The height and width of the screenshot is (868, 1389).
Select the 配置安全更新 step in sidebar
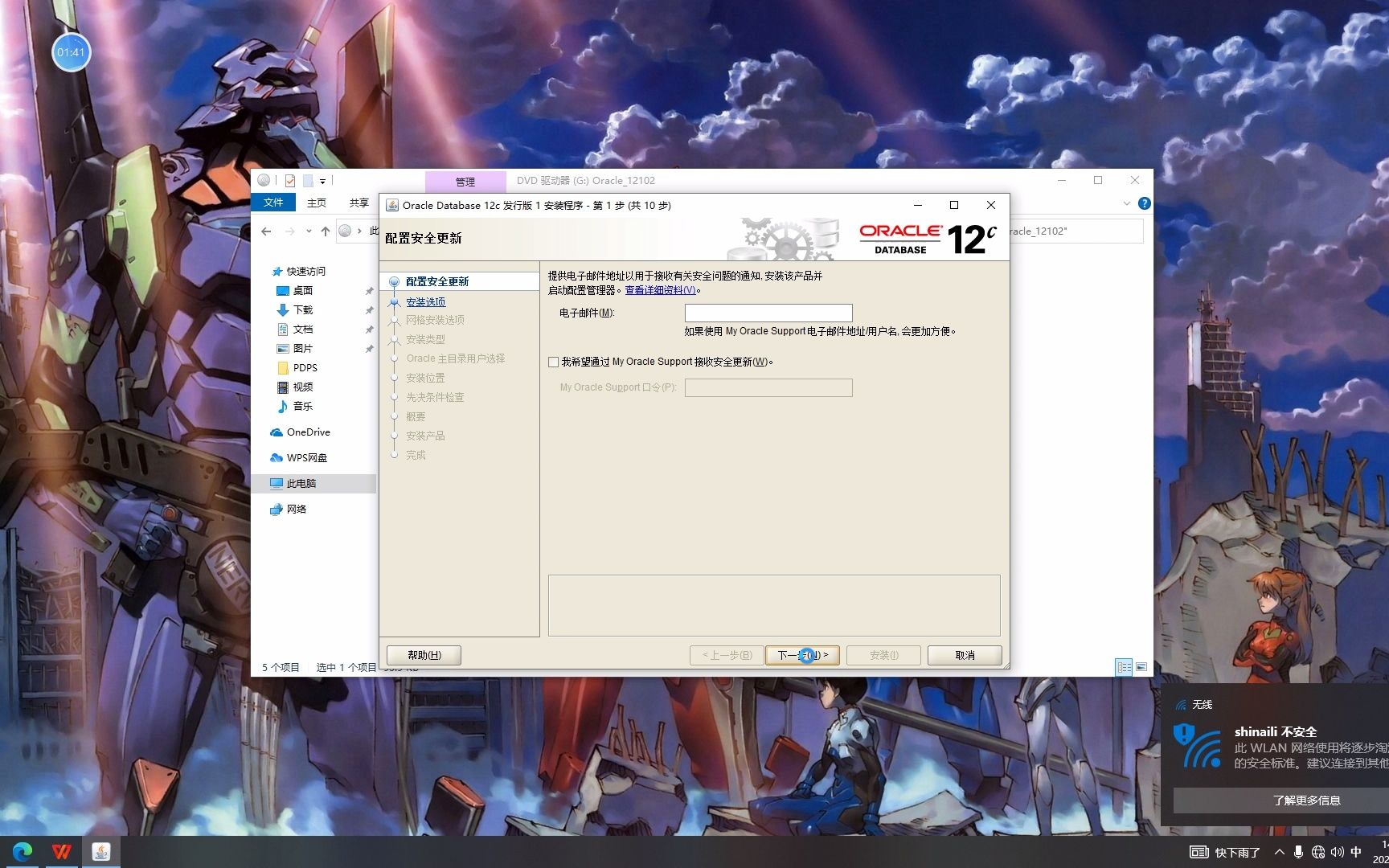[x=437, y=281]
